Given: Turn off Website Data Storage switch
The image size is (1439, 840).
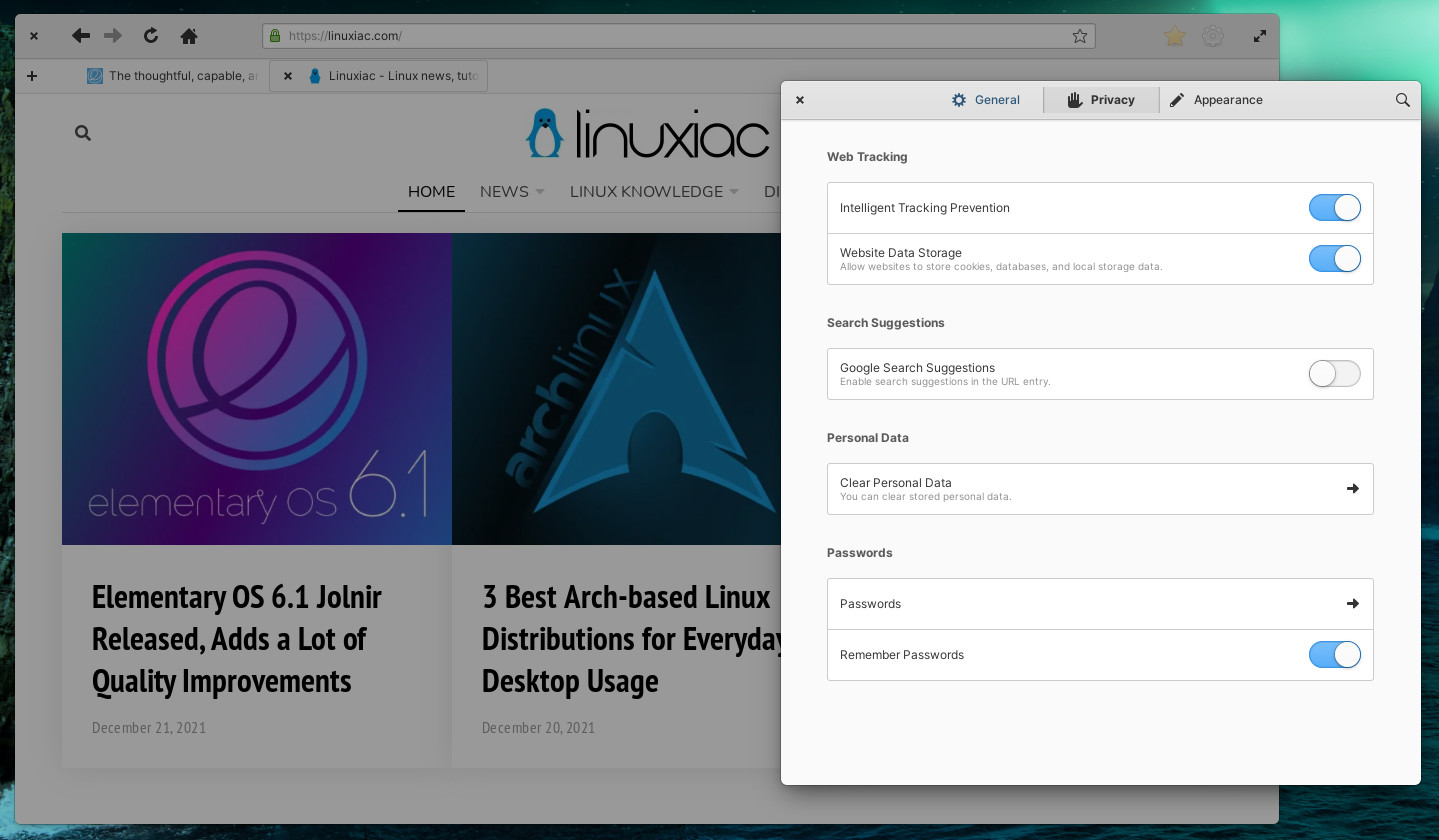Looking at the screenshot, I should click(1335, 259).
